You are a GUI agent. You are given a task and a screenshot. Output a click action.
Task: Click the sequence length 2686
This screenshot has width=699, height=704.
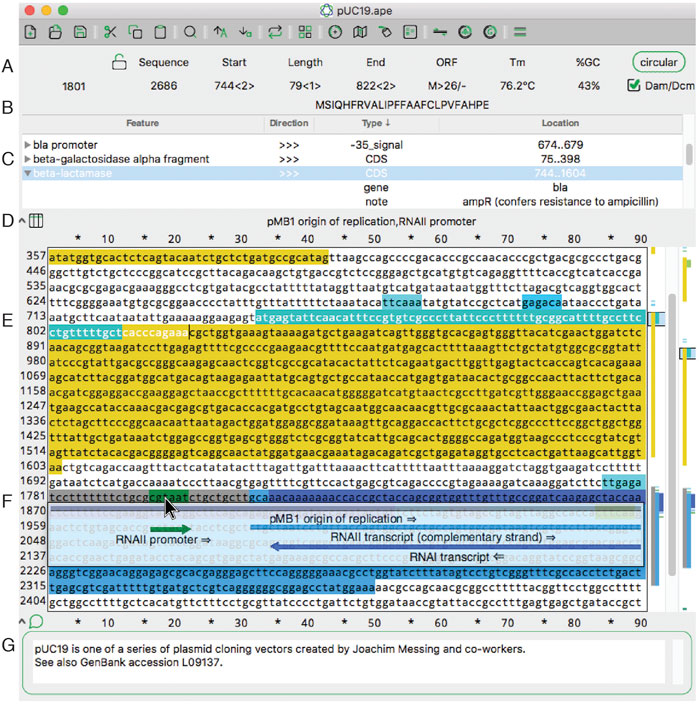(x=163, y=86)
